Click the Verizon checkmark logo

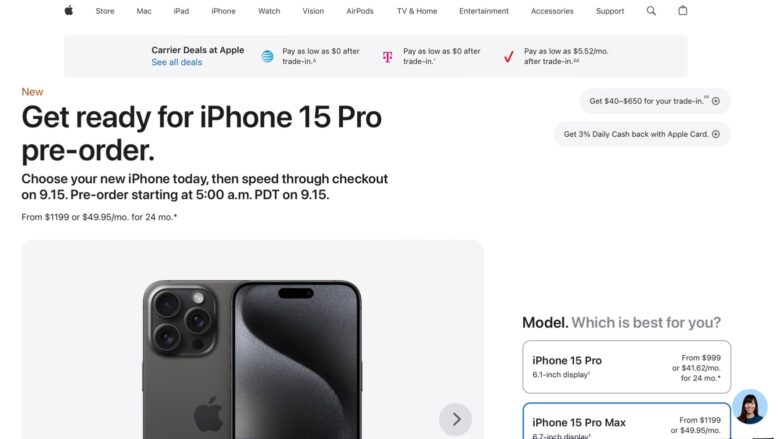(x=508, y=57)
